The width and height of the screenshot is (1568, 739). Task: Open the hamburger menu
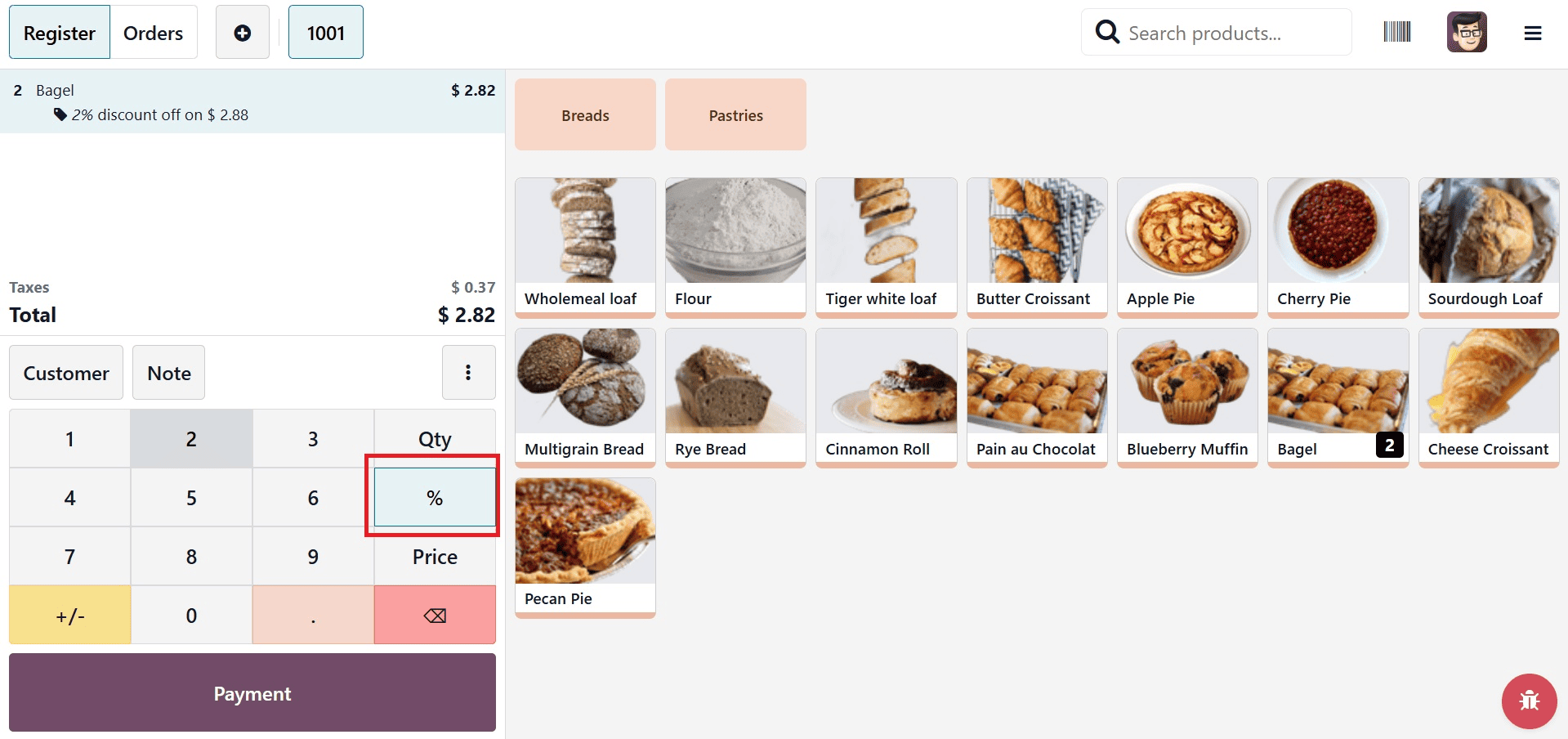[1533, 32]
